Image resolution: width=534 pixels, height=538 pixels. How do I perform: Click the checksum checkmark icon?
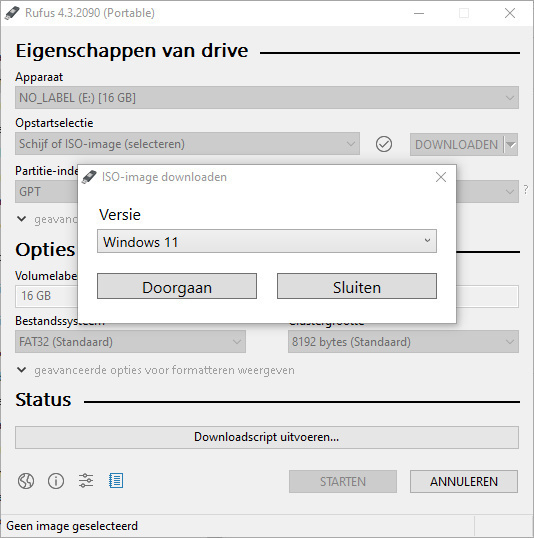coord(384,144)
